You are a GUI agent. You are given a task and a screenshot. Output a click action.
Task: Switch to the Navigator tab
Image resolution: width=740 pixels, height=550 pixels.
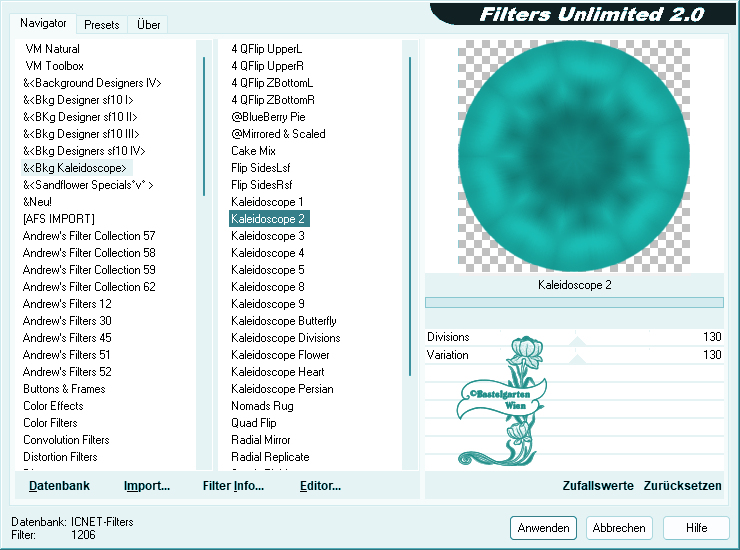pos(43,23)
